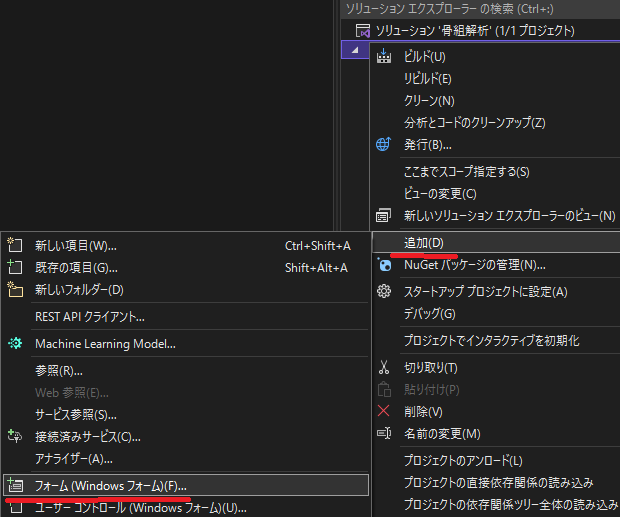Click the gear icon for startup project
Image resolution: width=620 pixels, height=517 pixels.
[x=384, y=292]
